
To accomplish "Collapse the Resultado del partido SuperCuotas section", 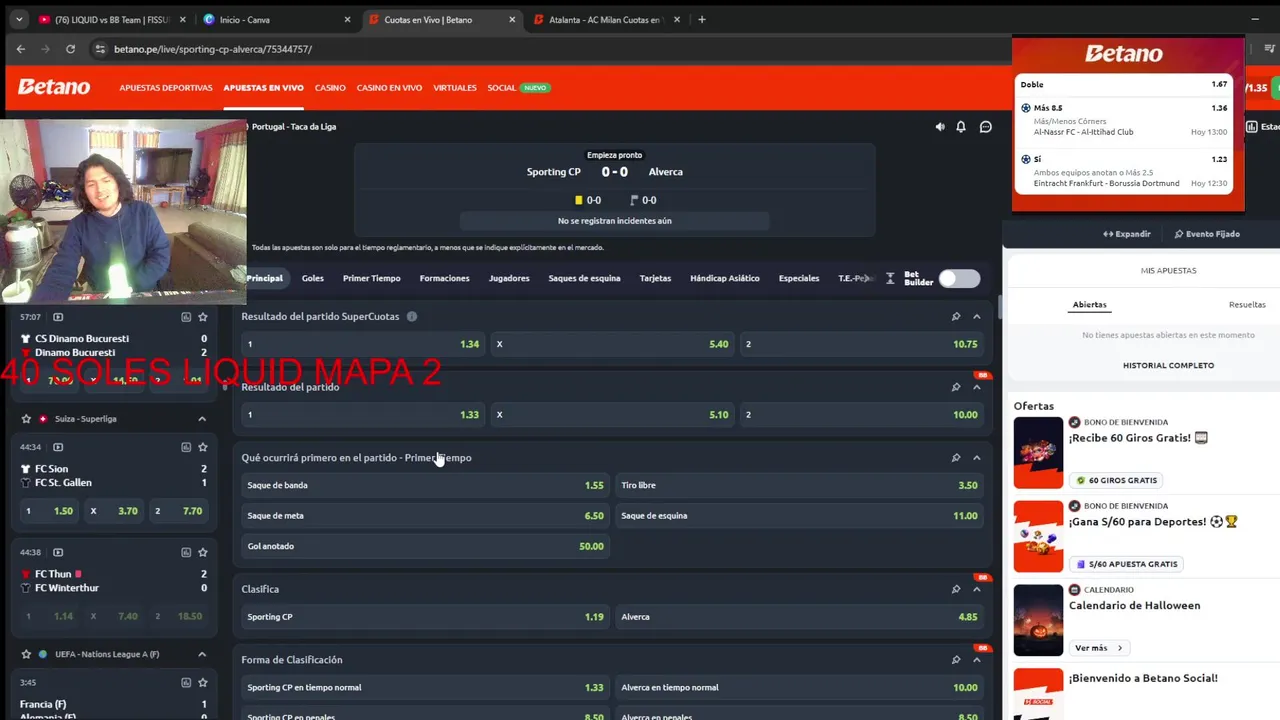I will pyautogui.click(x=977, y=316).
